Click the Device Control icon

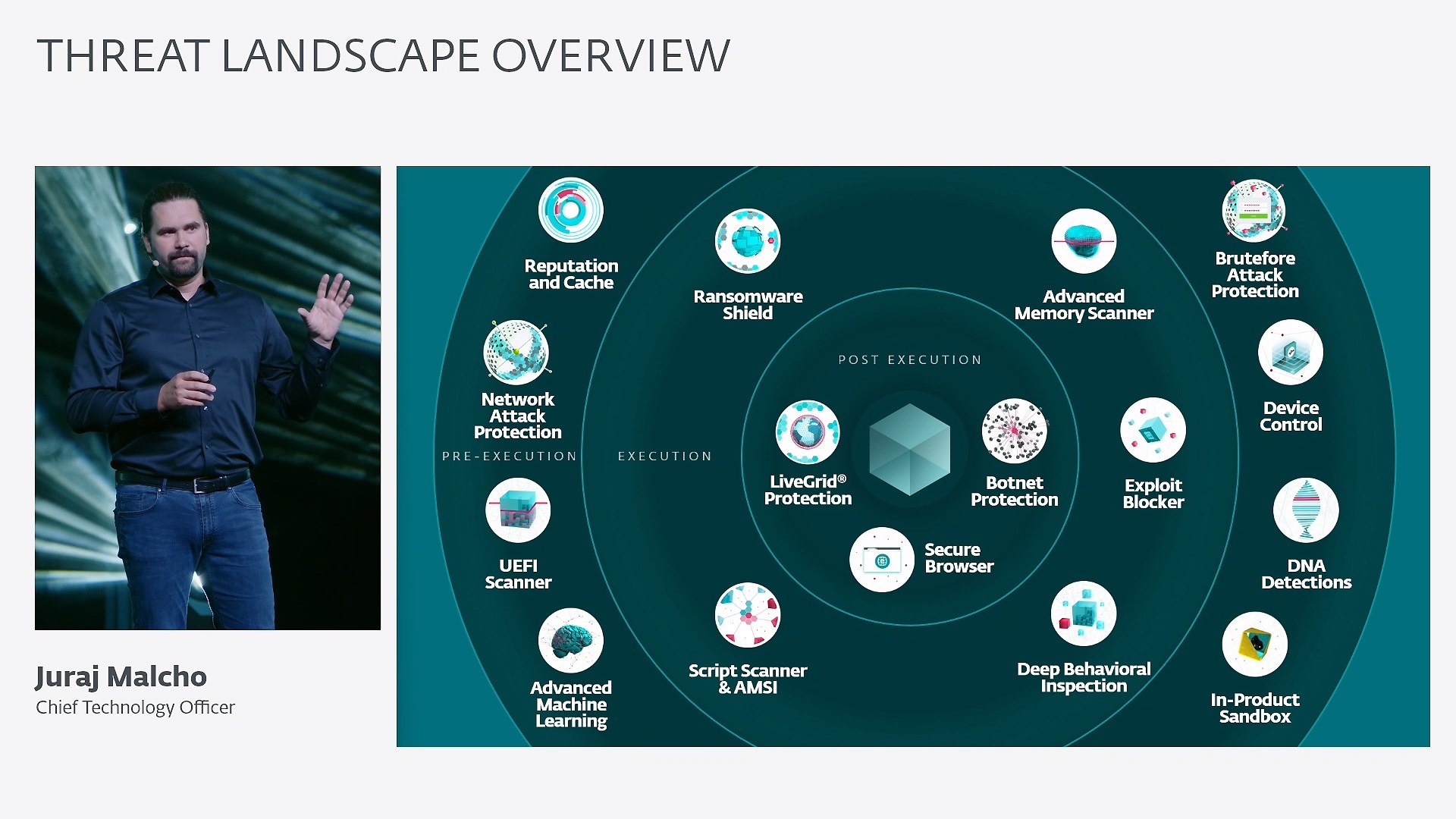click(1291, 352)
